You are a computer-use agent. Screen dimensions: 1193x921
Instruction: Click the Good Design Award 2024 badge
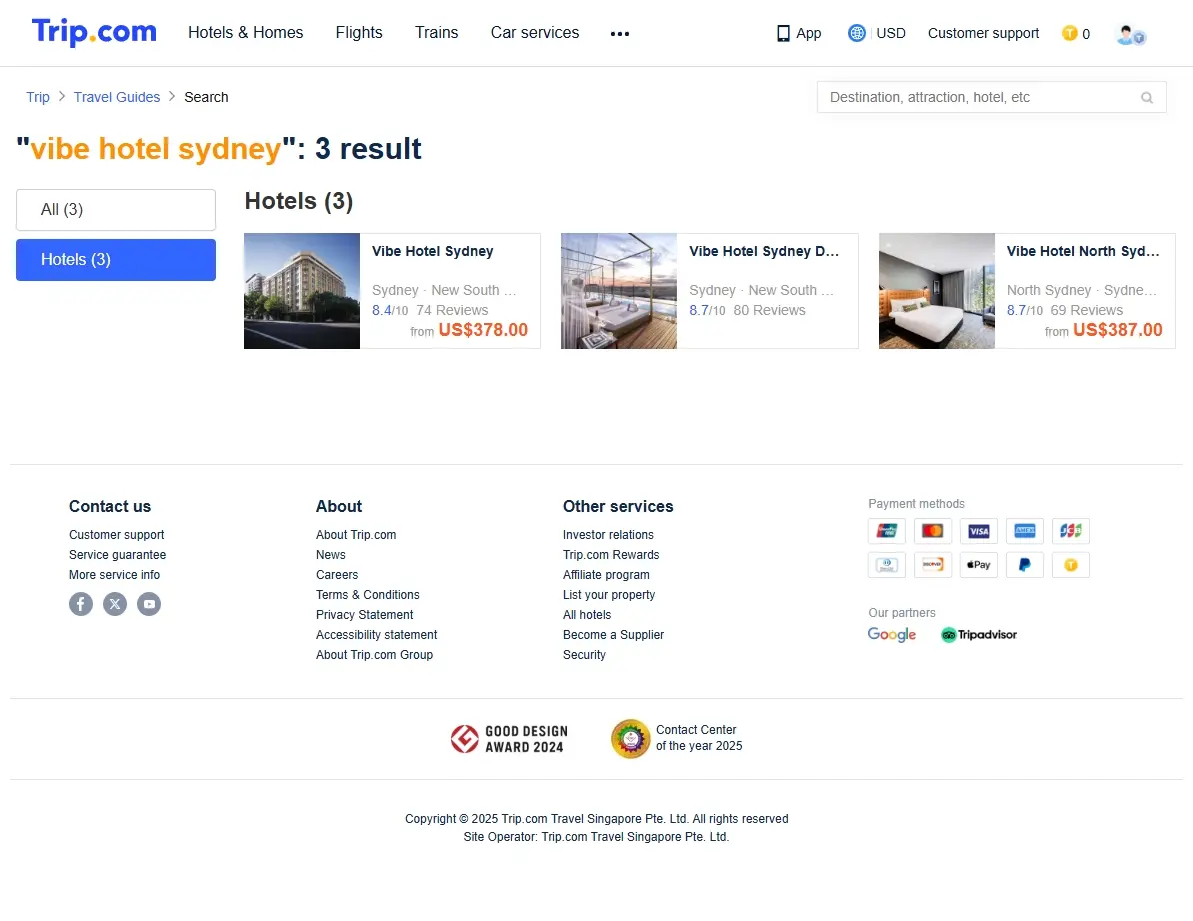click(x=509, y=738)
